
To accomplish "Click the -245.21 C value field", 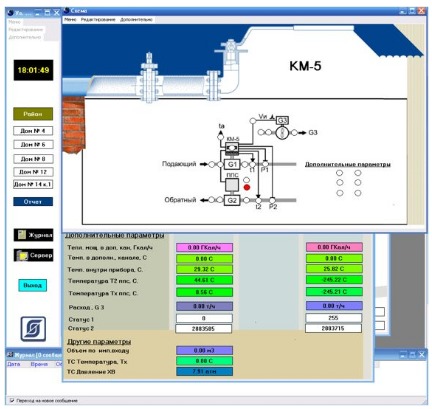I will coord(334,292).
